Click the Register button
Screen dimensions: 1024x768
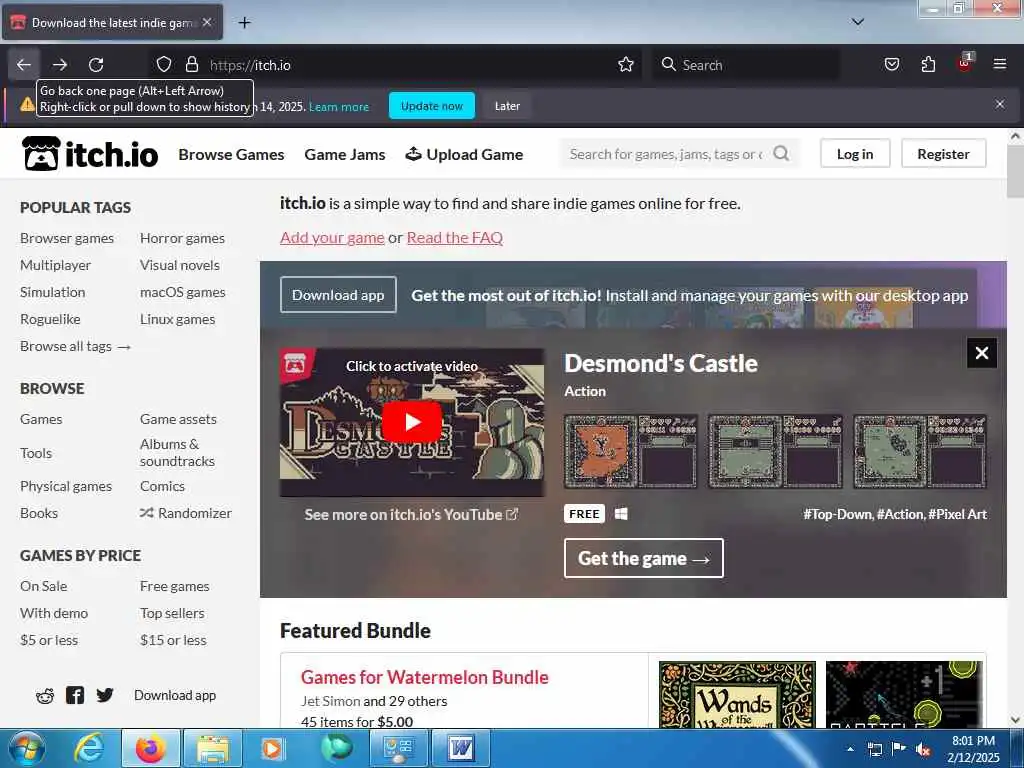[x=943, y=153]
